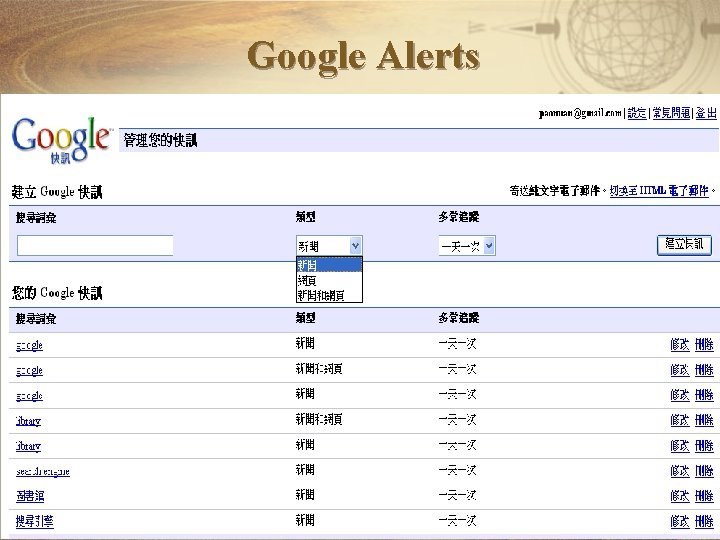Viewport: 720px width, 540px height.
Task: Open the 圖書館 alert link
Action: click(30, 496)
